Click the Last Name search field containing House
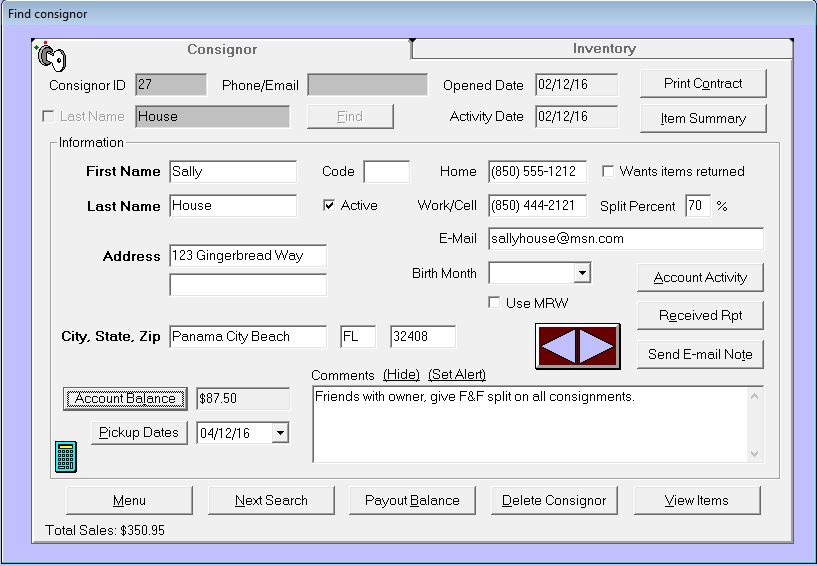 (213, 116)
